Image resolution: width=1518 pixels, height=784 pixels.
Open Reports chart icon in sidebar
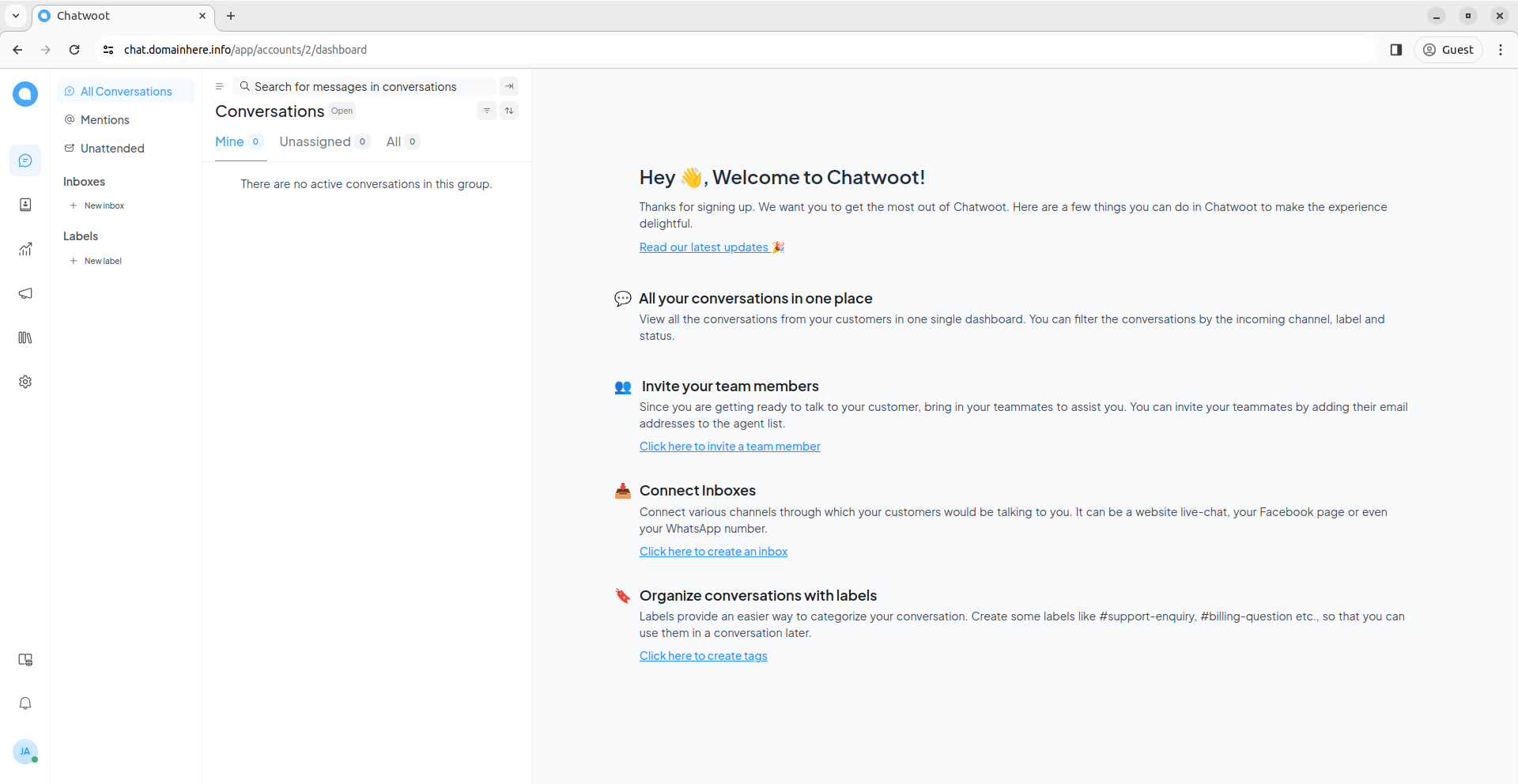coord(25,249)
